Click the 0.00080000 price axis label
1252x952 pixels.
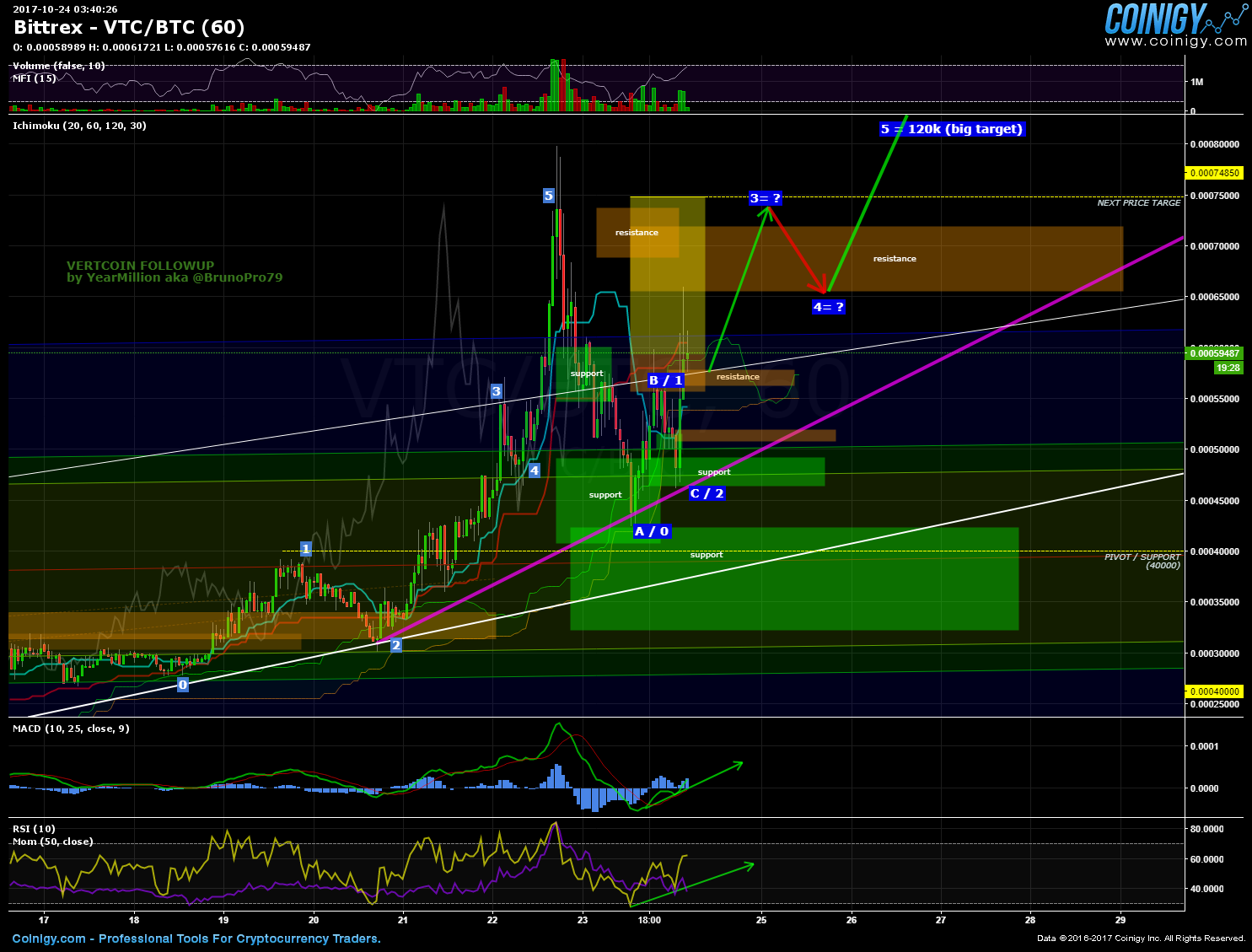1215,144
